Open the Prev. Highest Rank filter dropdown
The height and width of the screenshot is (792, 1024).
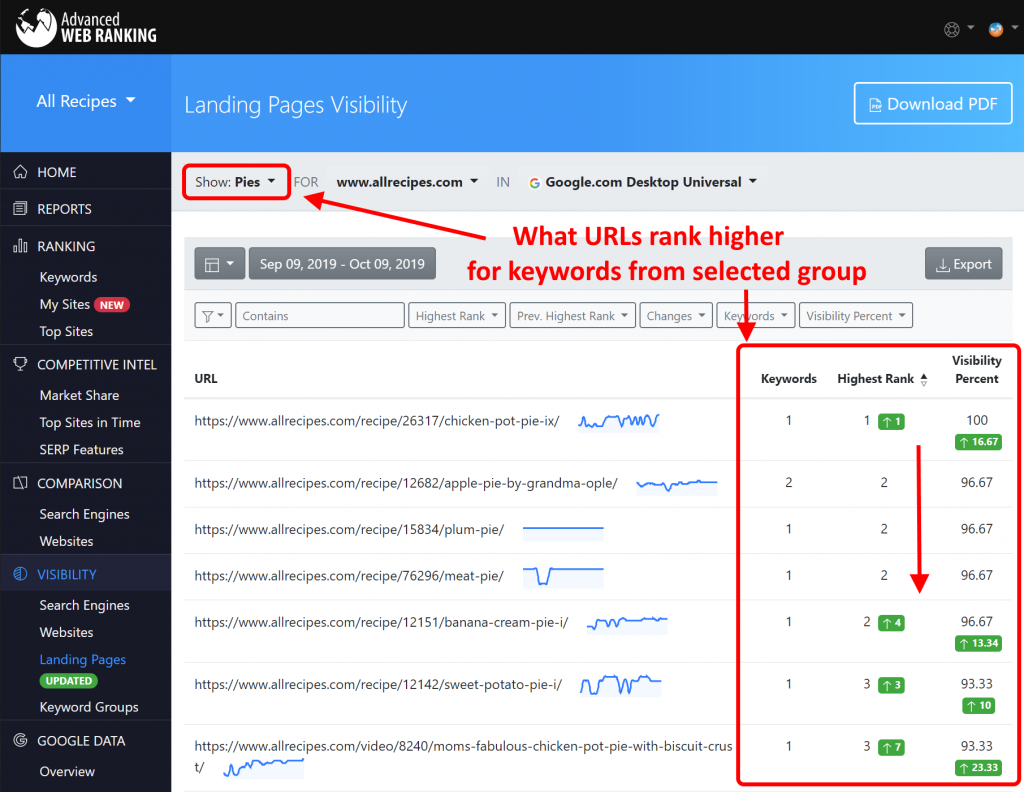coord(572,316)
